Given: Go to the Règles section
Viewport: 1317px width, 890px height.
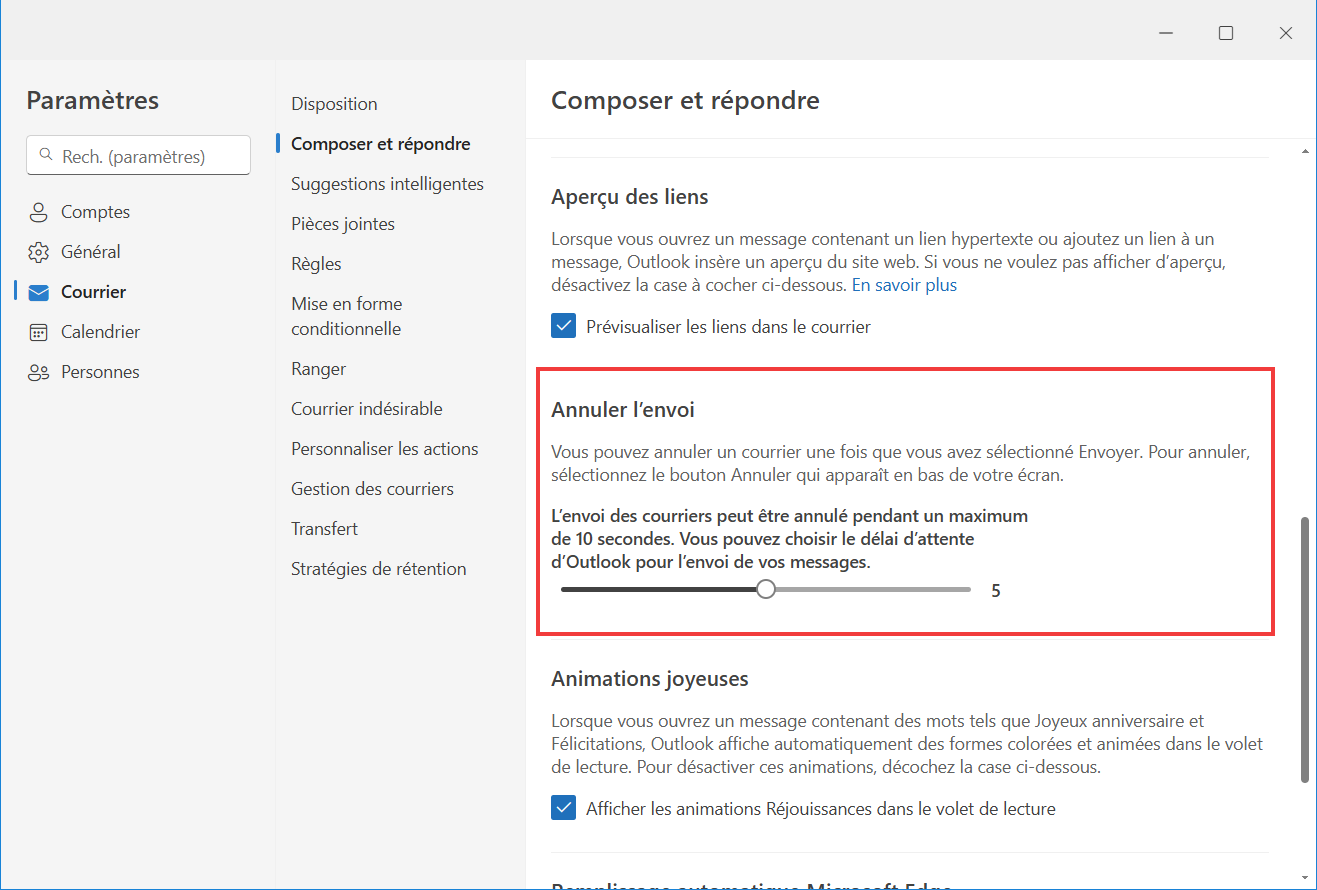Looking at the screenshot, I should [x=316, y=264].
